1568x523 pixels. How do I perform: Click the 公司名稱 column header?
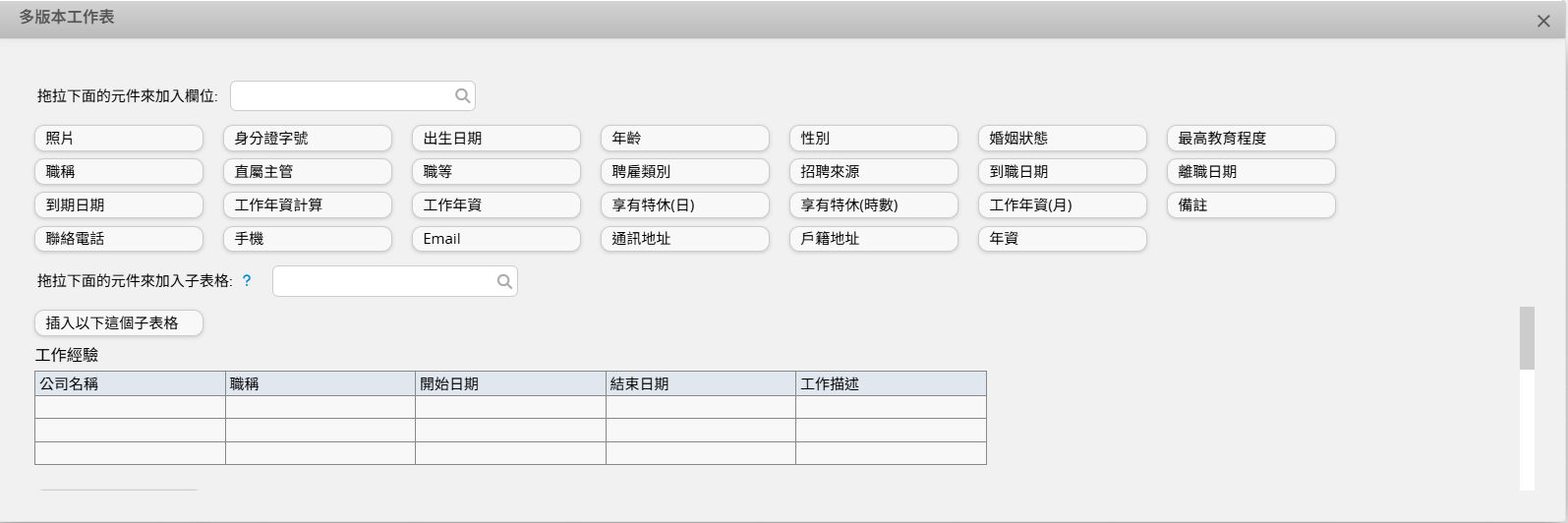[130, 384]
